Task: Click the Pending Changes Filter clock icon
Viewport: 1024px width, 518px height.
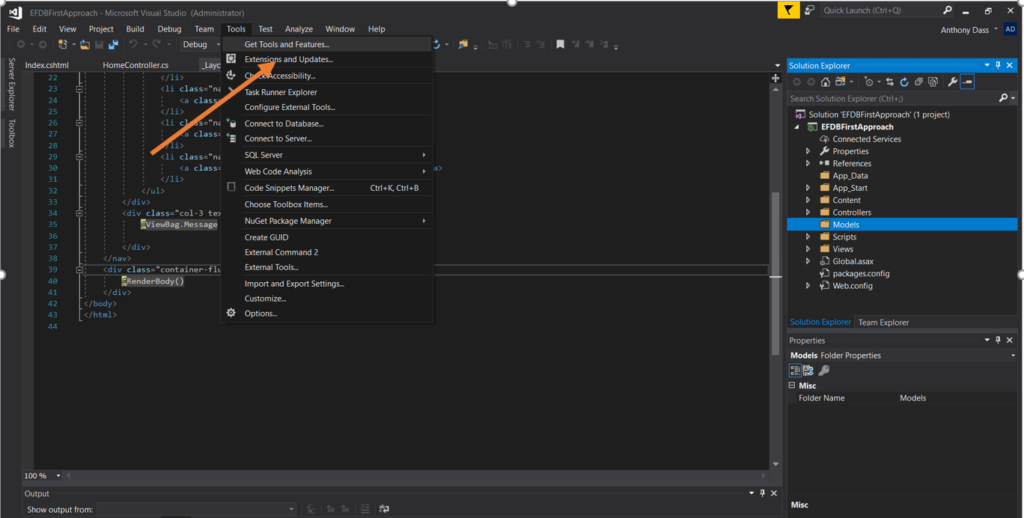Action: (x=869, y=82)
